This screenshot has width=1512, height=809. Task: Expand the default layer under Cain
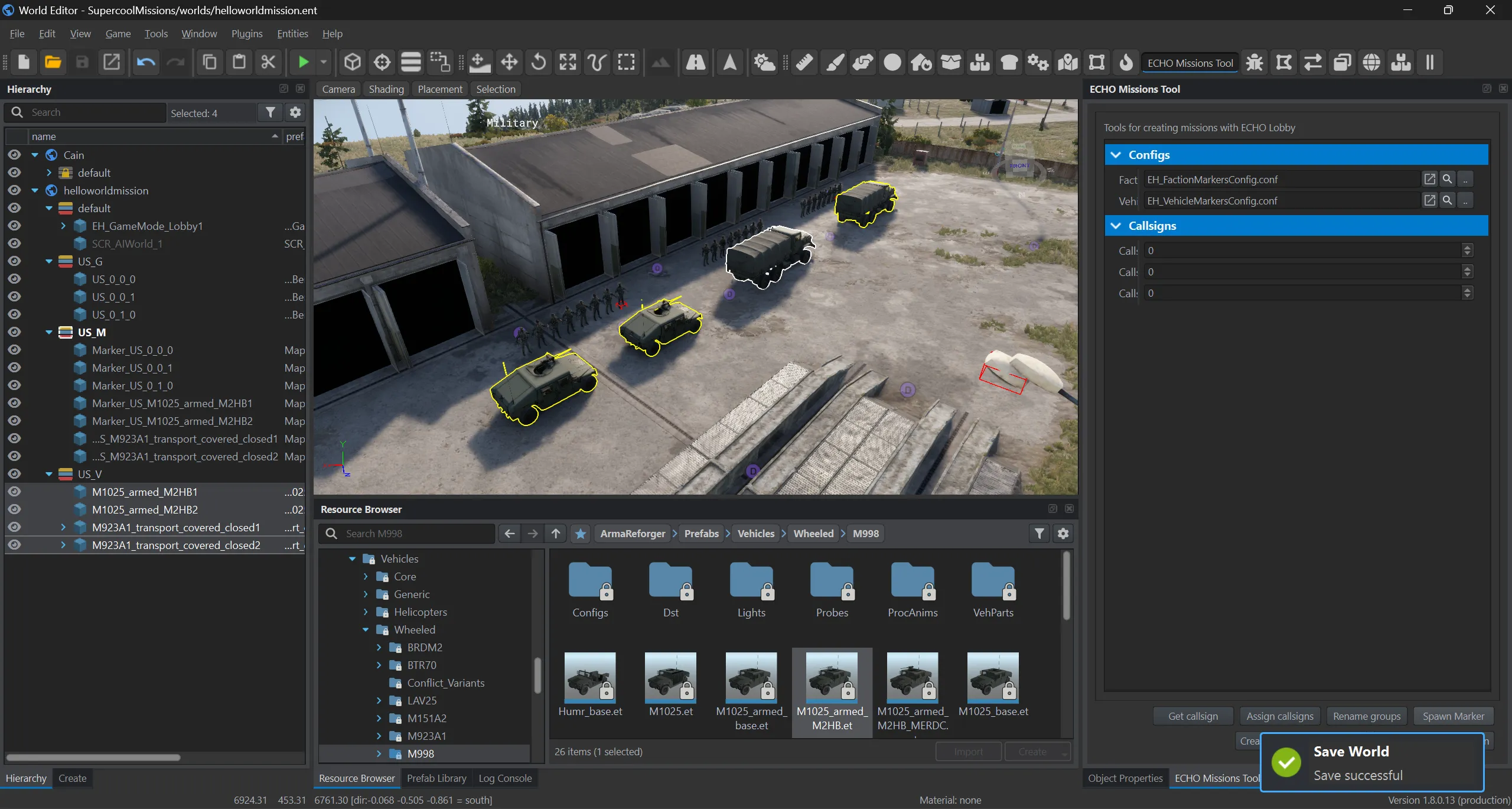point(49,173)
